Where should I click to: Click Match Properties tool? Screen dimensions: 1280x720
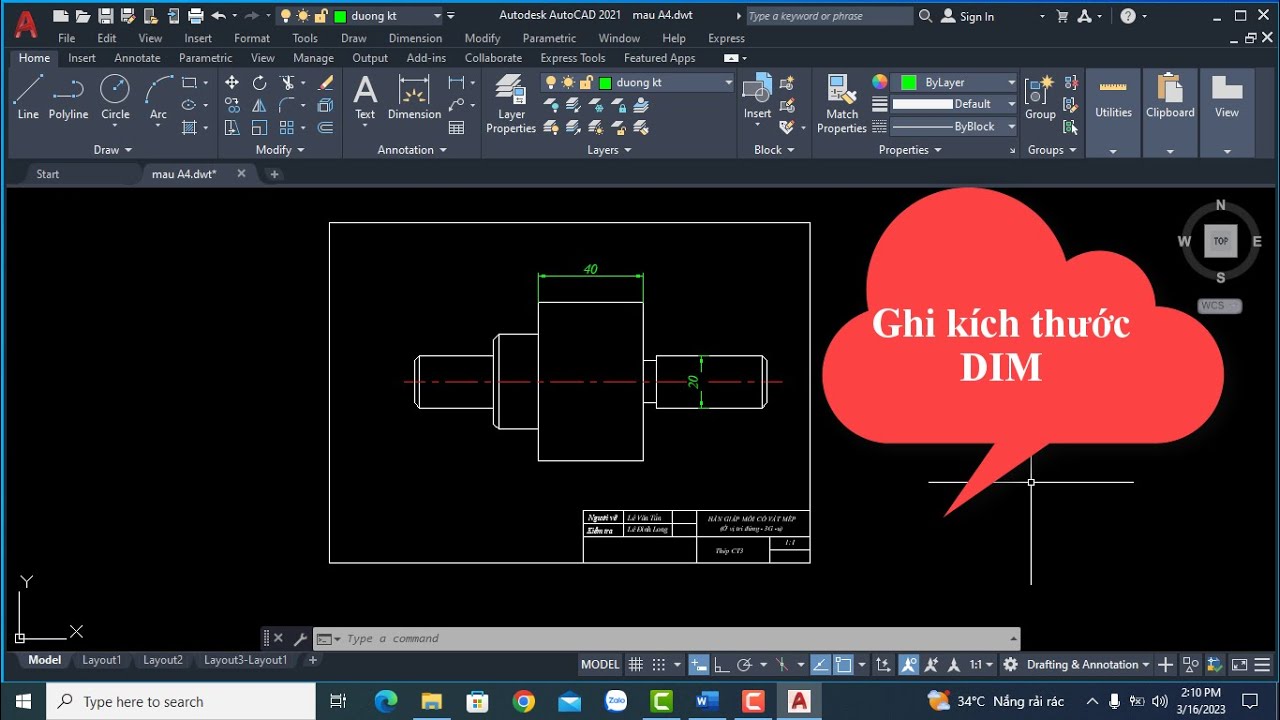842,103
